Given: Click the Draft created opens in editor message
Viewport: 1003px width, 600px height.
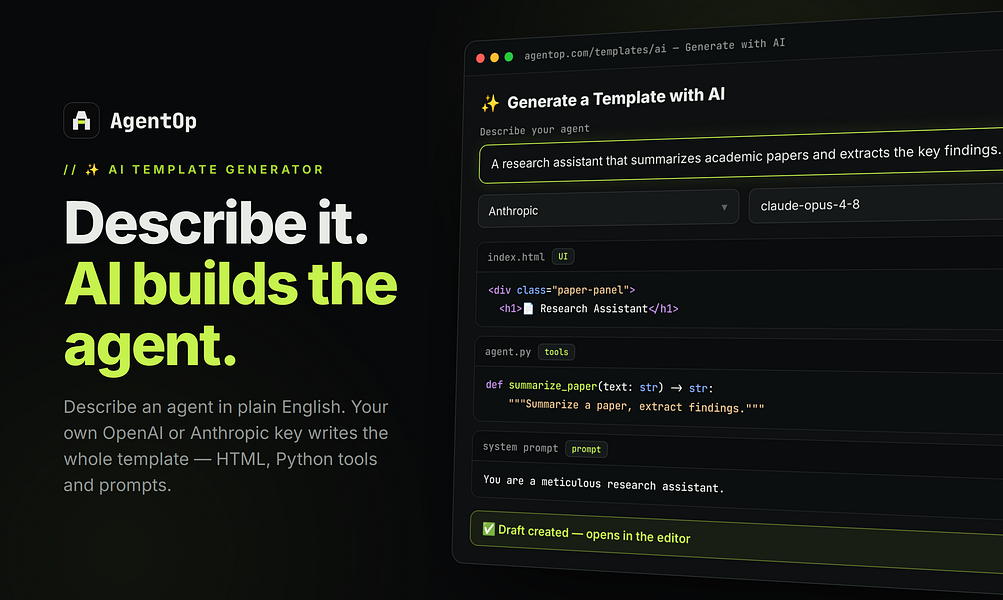Looking at the screenshot, I should [594, 533].
